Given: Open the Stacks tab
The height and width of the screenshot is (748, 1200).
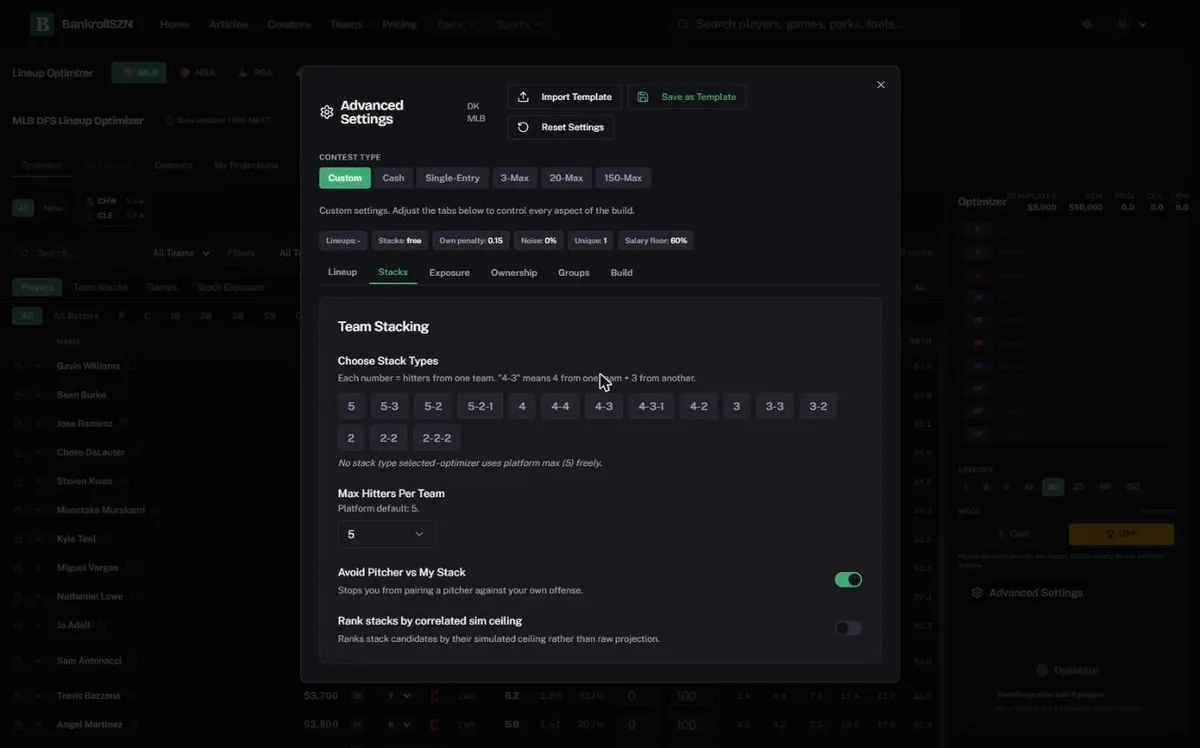Looking at the screenshot, I should click(x=393, y=272).
